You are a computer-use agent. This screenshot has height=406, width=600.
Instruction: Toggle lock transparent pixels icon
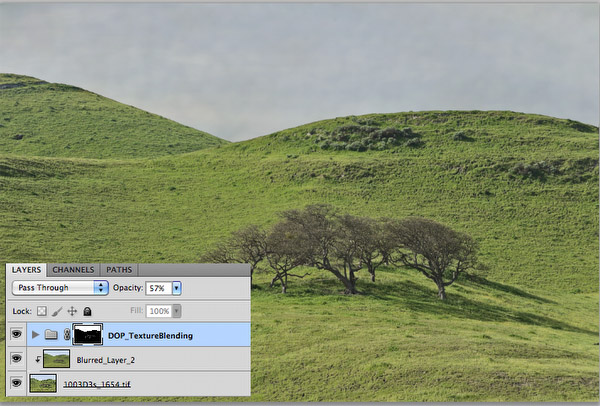point(42,311)
